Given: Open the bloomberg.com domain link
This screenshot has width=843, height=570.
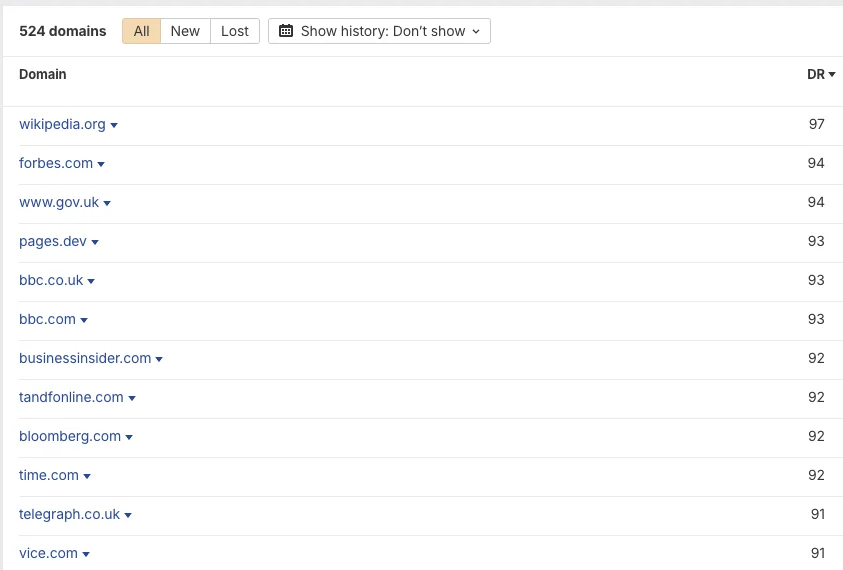Looking at the screenshot, I should point(70,436).
